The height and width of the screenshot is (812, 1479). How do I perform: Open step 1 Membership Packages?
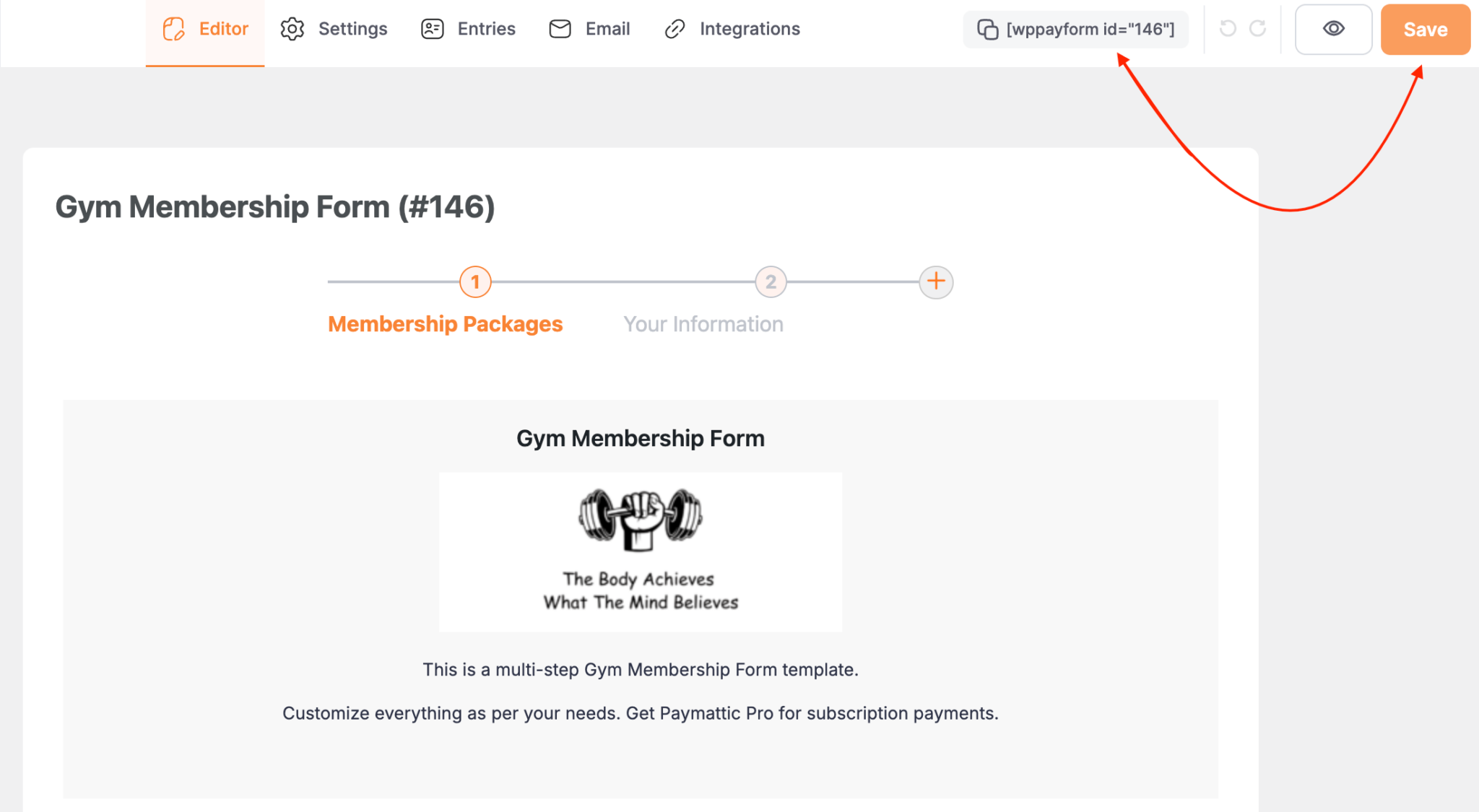(475, 281)
